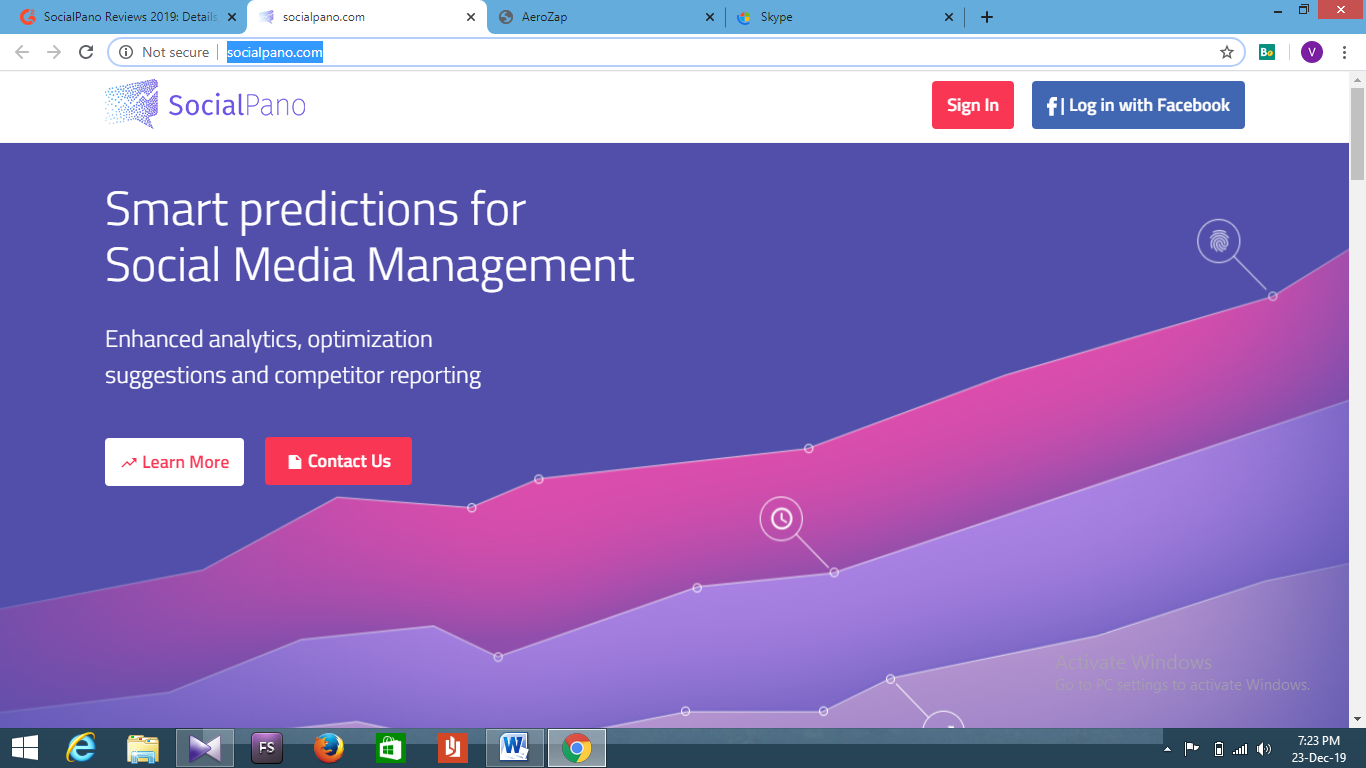Open Windows Store from taskbar
The height and width of the screenshot is (768, 1366).
(390, 748)
